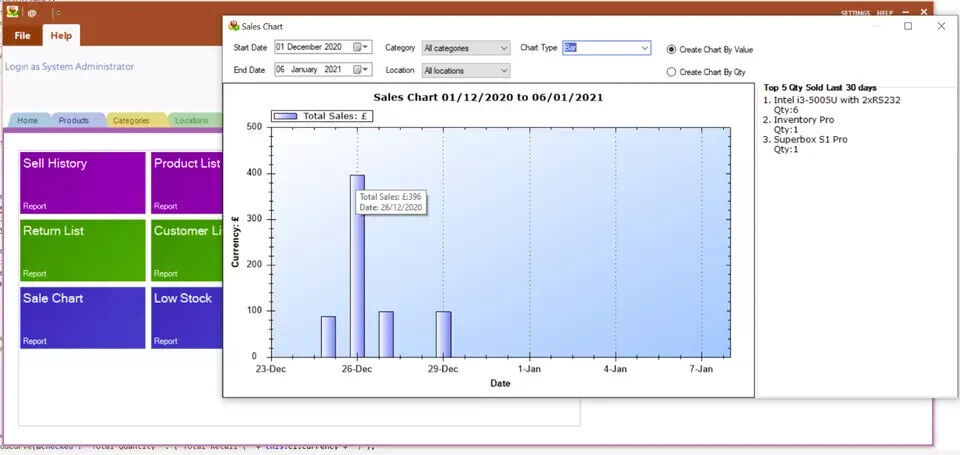Click the day field in Start Date
This screenshot has height=455, width=960.
pos(280,47)
